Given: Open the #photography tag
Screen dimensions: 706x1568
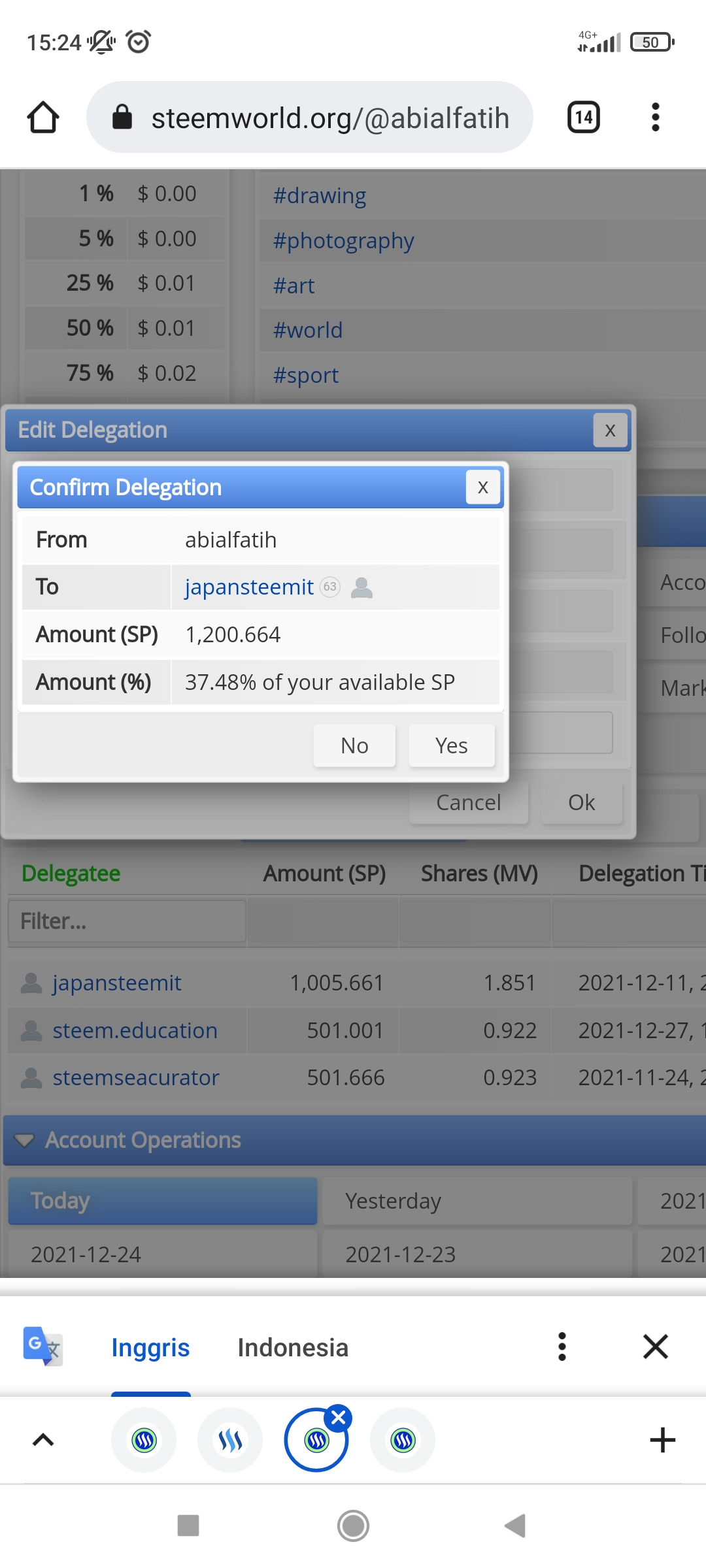Looking at the screenshot, I should (344, 240).
